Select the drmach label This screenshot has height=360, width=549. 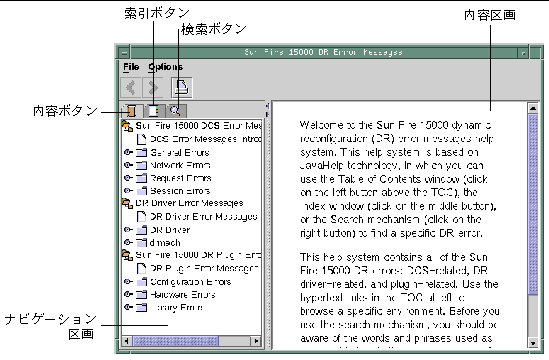coord(165,242)
